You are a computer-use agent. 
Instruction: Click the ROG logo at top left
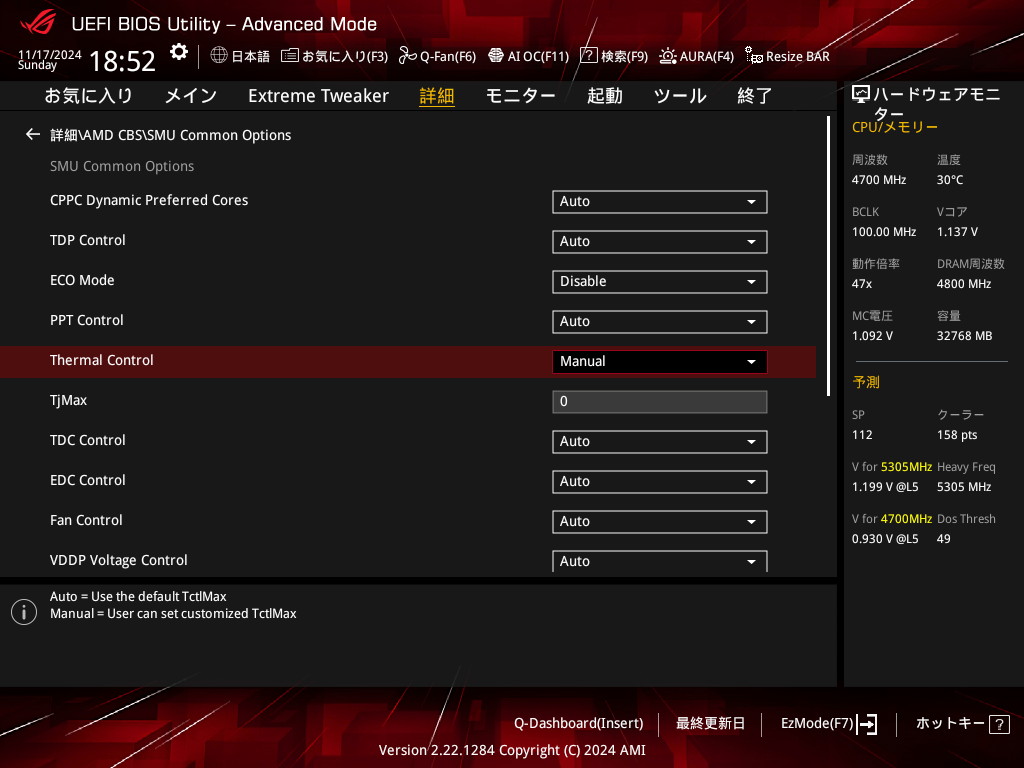[38, 23]
